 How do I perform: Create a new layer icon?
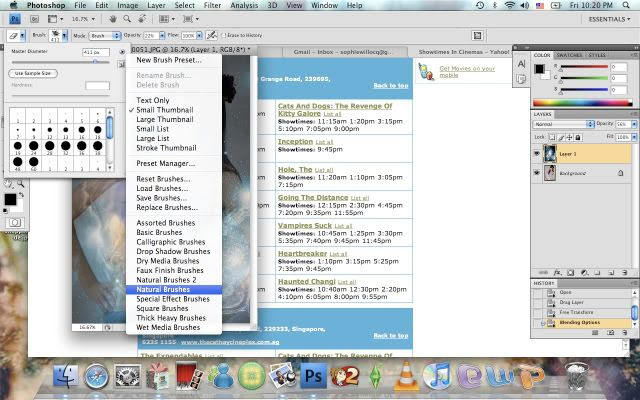click(x=611, y=273)
